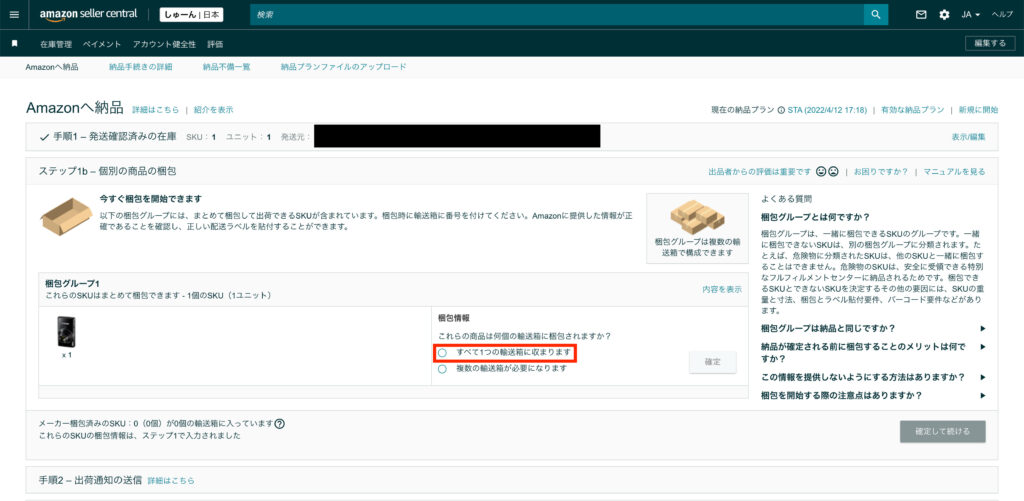The width and height of the screenshot is (1024, 501).
Task: Open the ペイメント menu
Action: point(102,44)
